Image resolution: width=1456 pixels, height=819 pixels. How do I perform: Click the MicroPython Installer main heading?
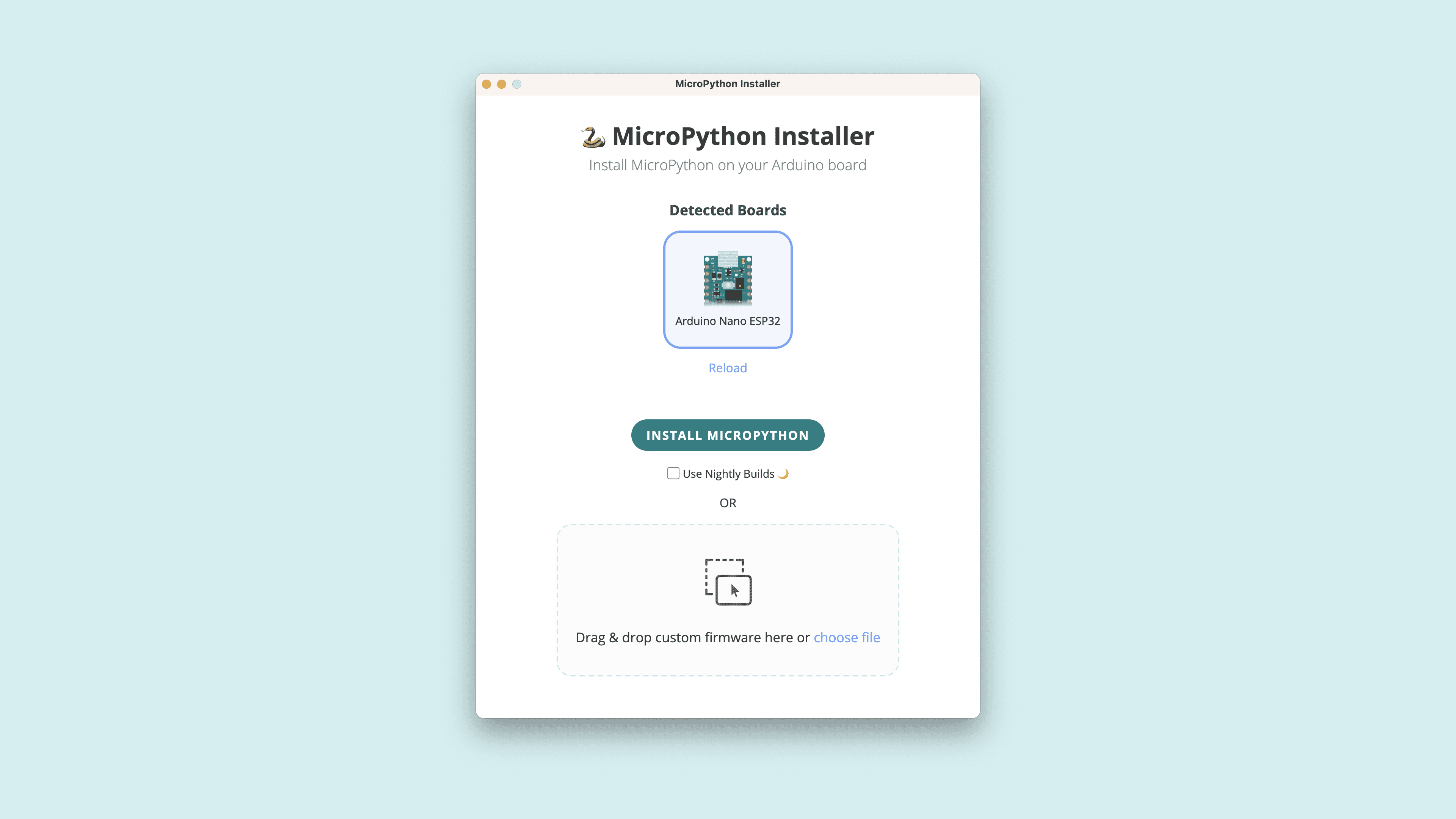pos(743,136)
